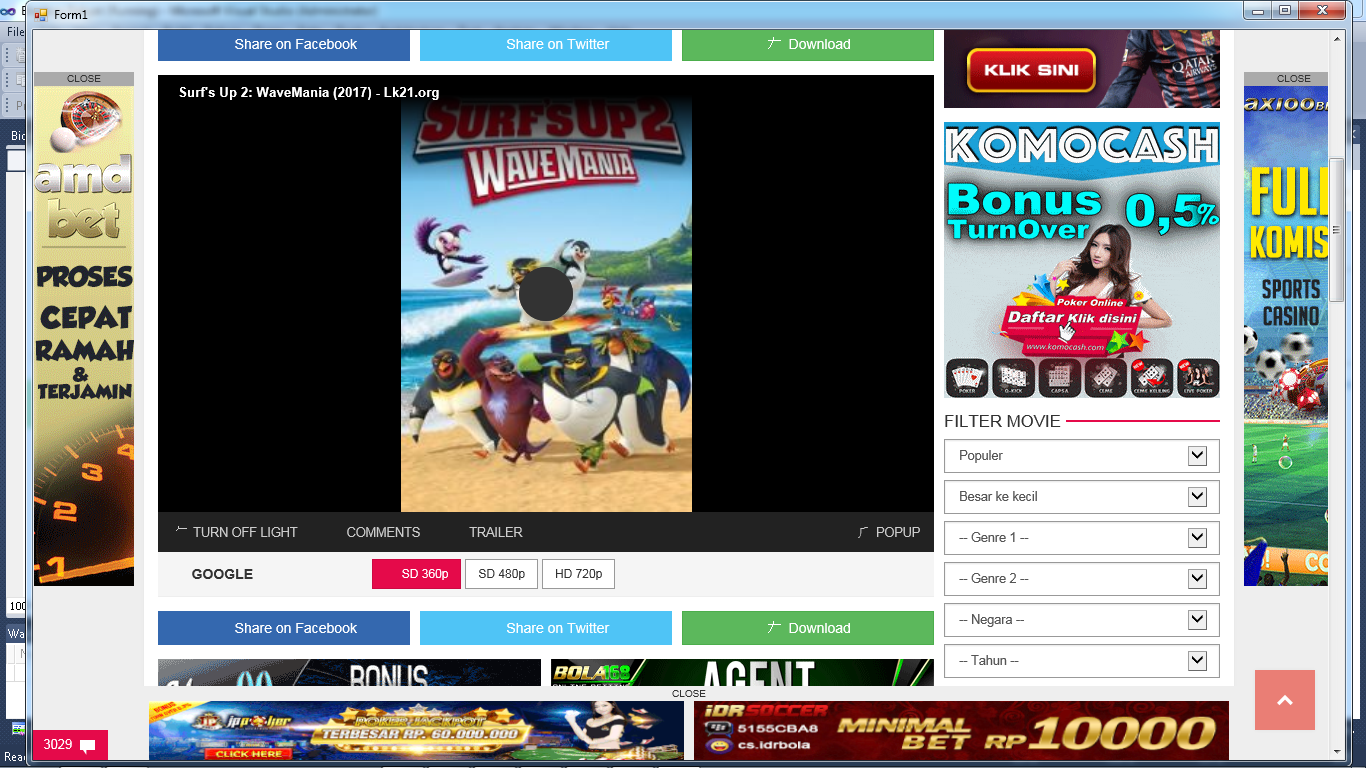This screenshot has height=768, width=1366.
Task: Play the Surf's Up 2 video
Action: click(x=545, y=294)
